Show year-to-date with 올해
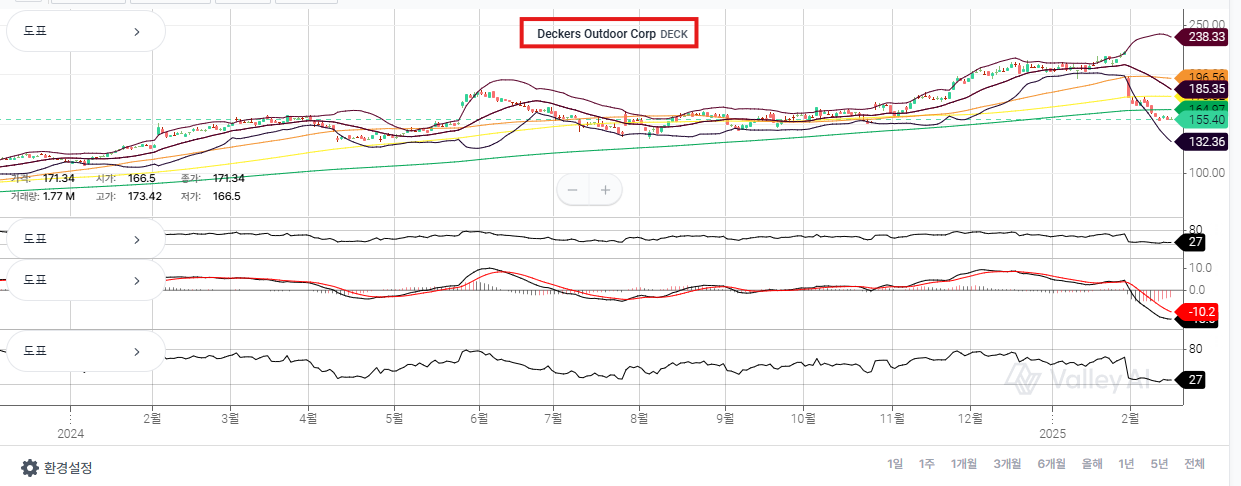Viewport: 1241px width, 486px height. (1093, 464)
